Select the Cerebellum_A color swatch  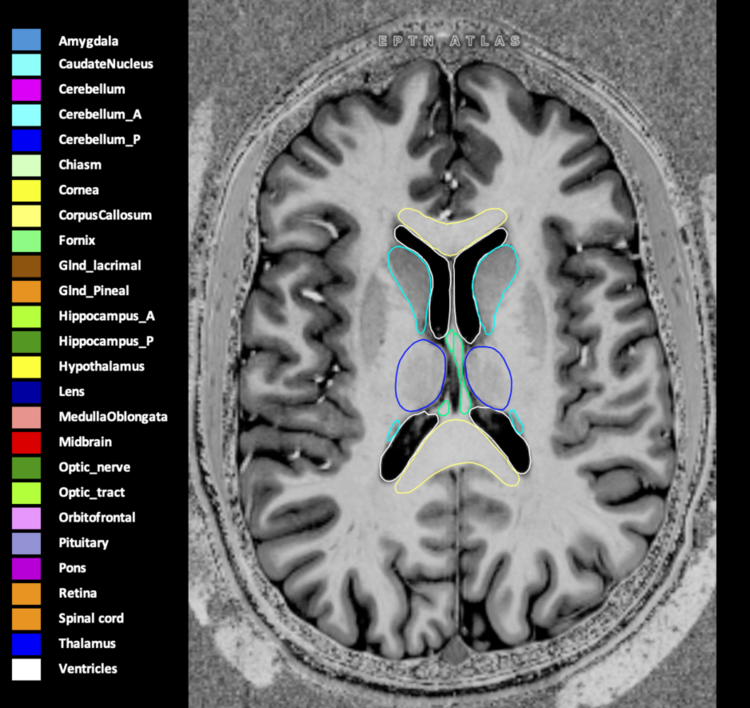[x=26, y=115]
